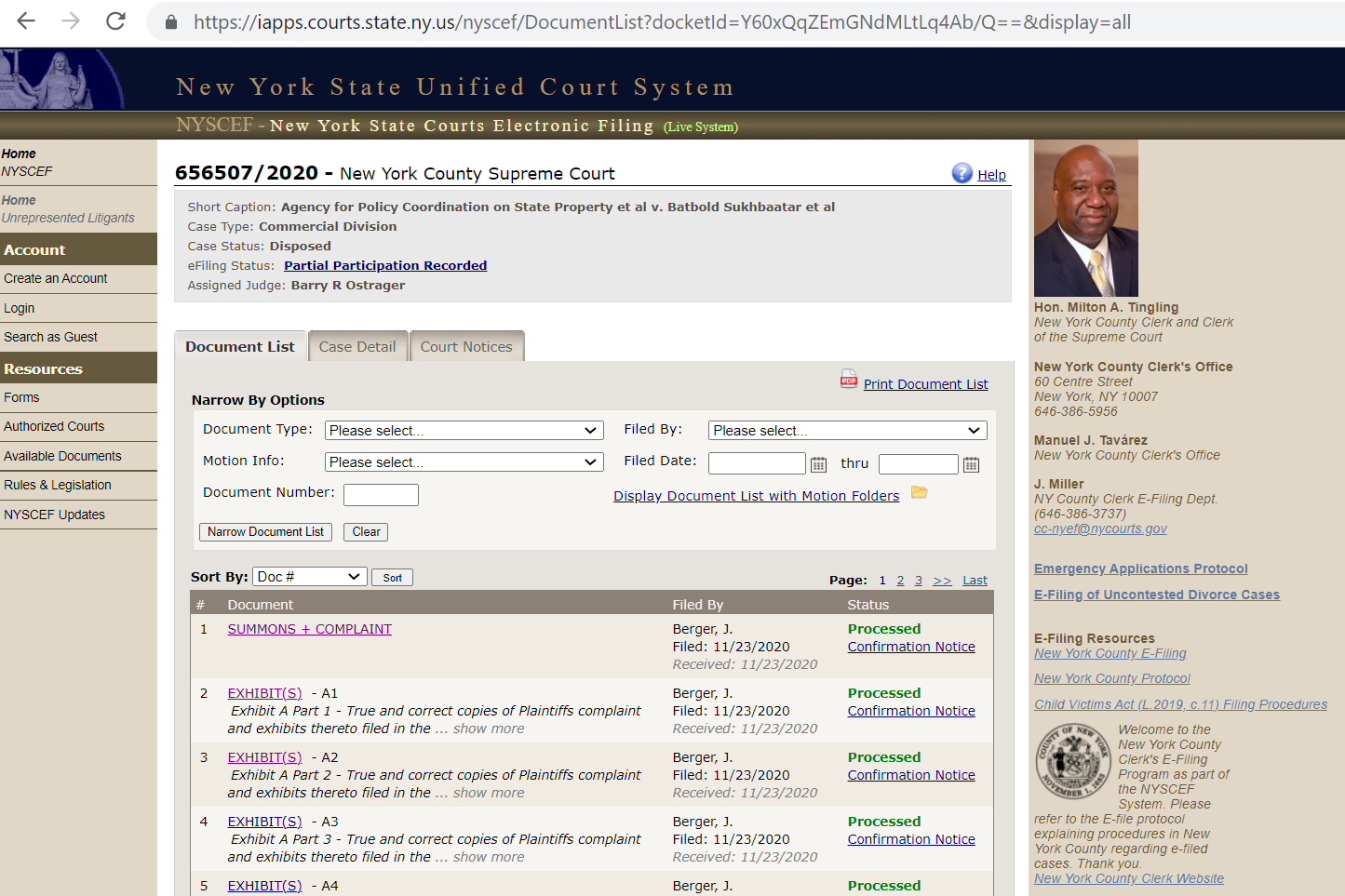Click the blue Help question mark icon
Viewport: 1345px width, 896px height.
(x=962, y=173)
